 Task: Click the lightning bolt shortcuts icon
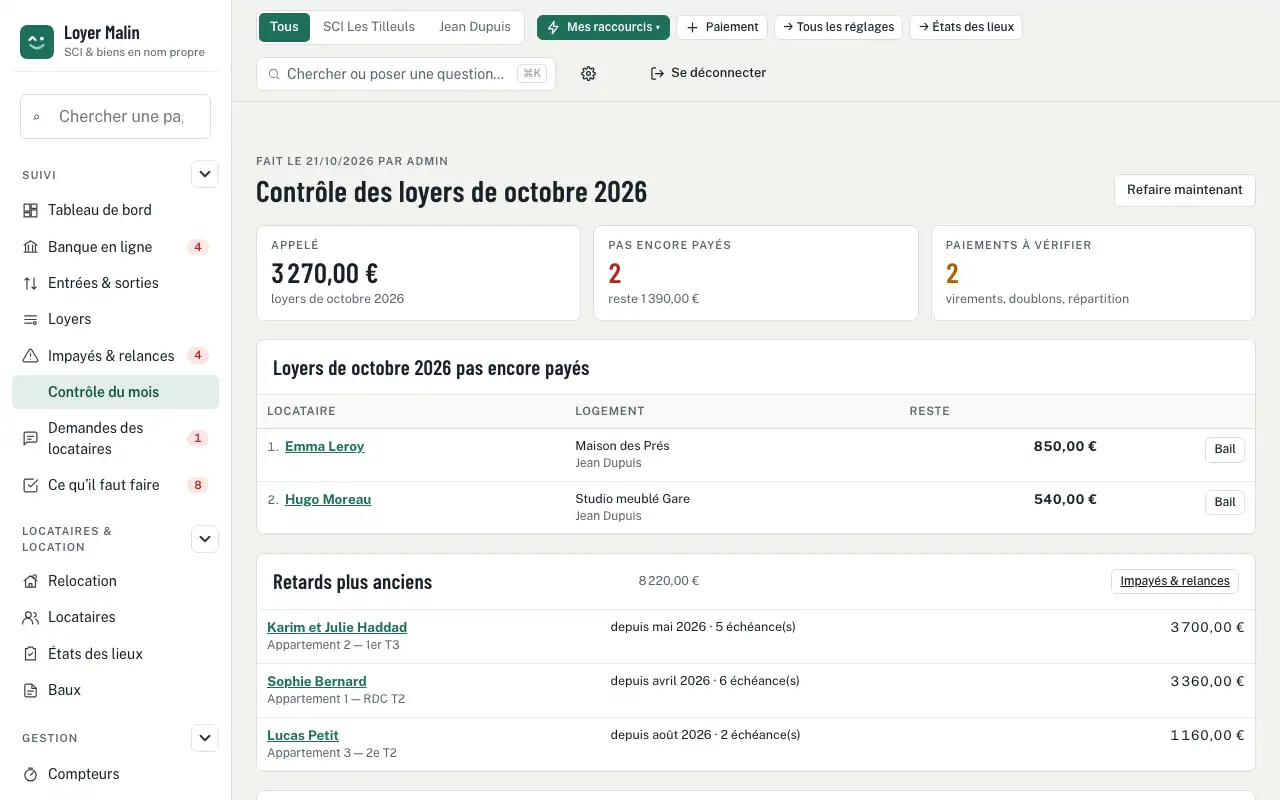click(x=553, y=27)
